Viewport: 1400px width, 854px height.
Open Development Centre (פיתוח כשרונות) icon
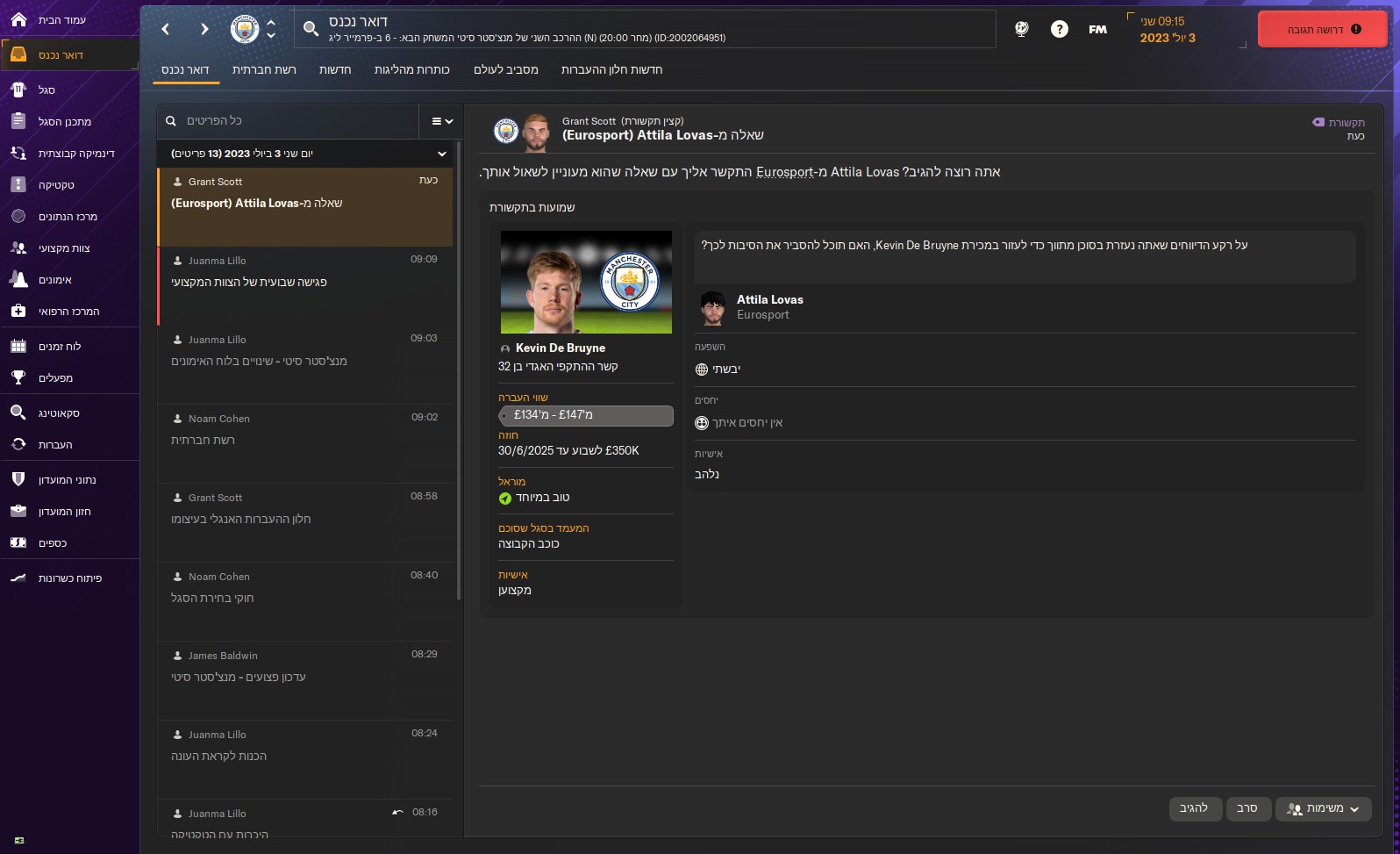click(18, 578)
